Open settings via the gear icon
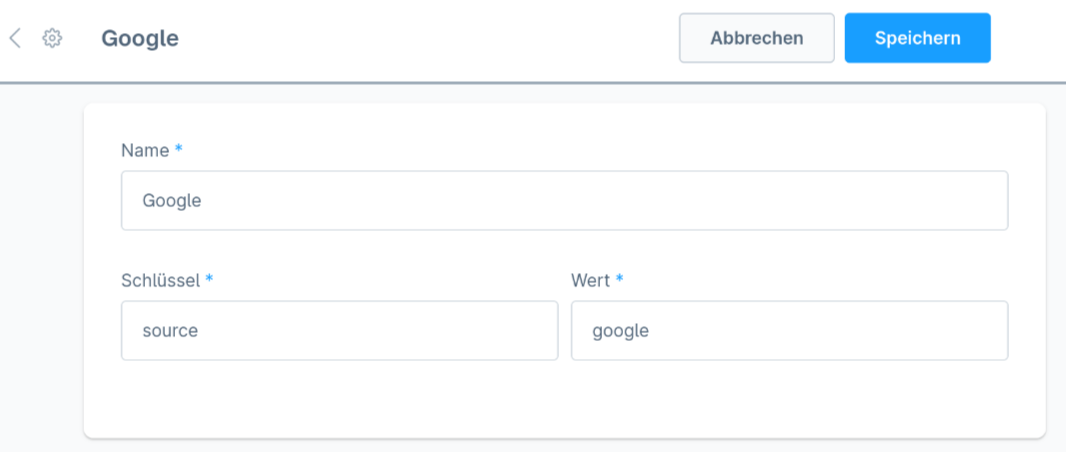The image size is (1066, 452). coord(52,38)
